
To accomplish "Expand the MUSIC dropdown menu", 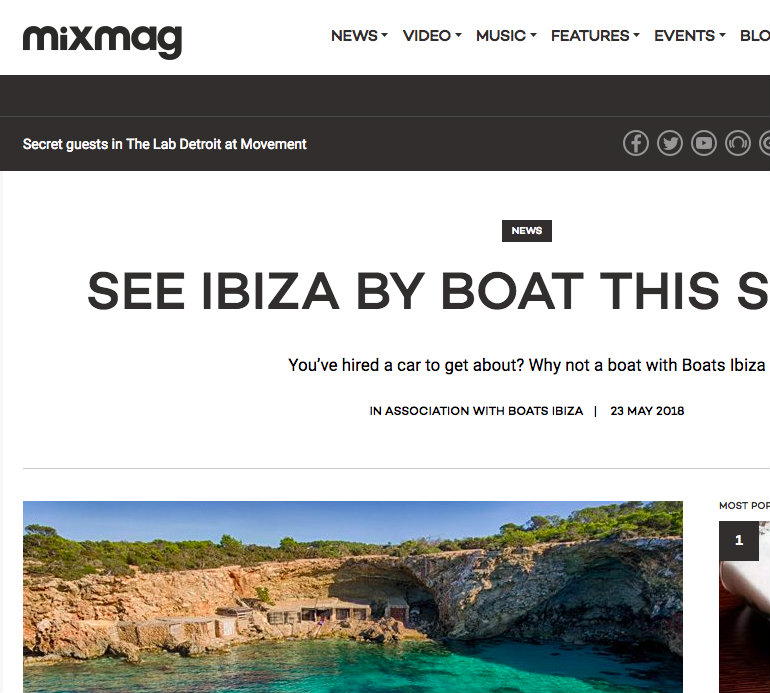I will [506, 36].
